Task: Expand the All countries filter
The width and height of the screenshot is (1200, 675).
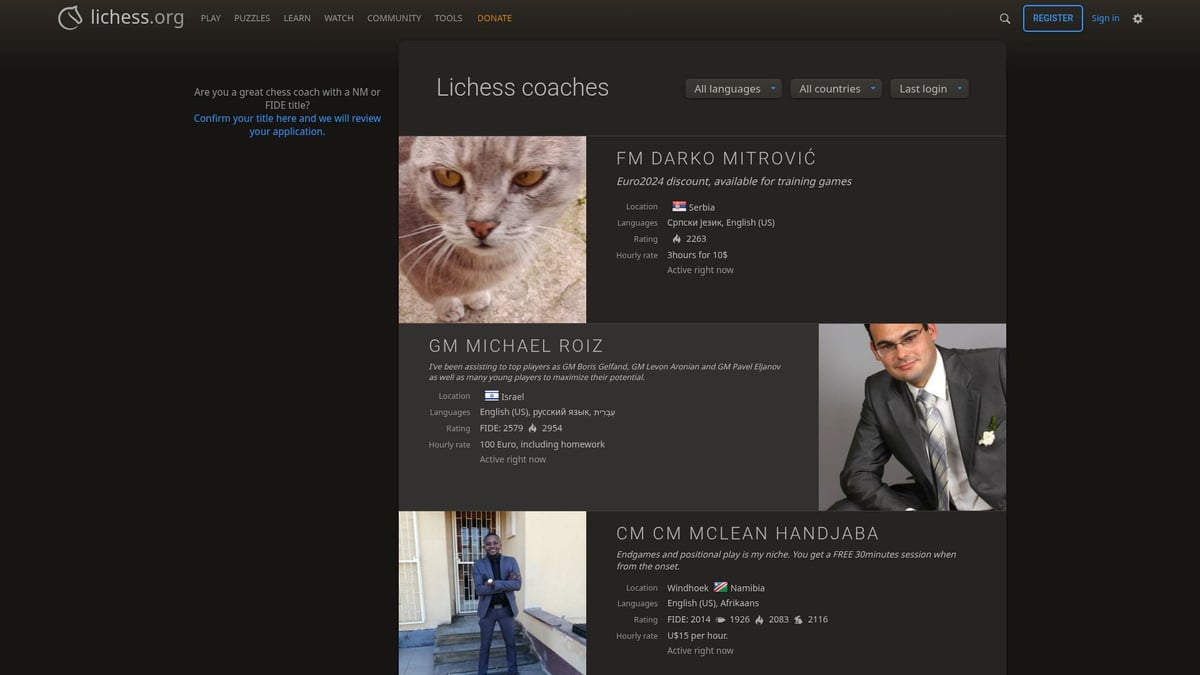Action: (x=835, y=88)
